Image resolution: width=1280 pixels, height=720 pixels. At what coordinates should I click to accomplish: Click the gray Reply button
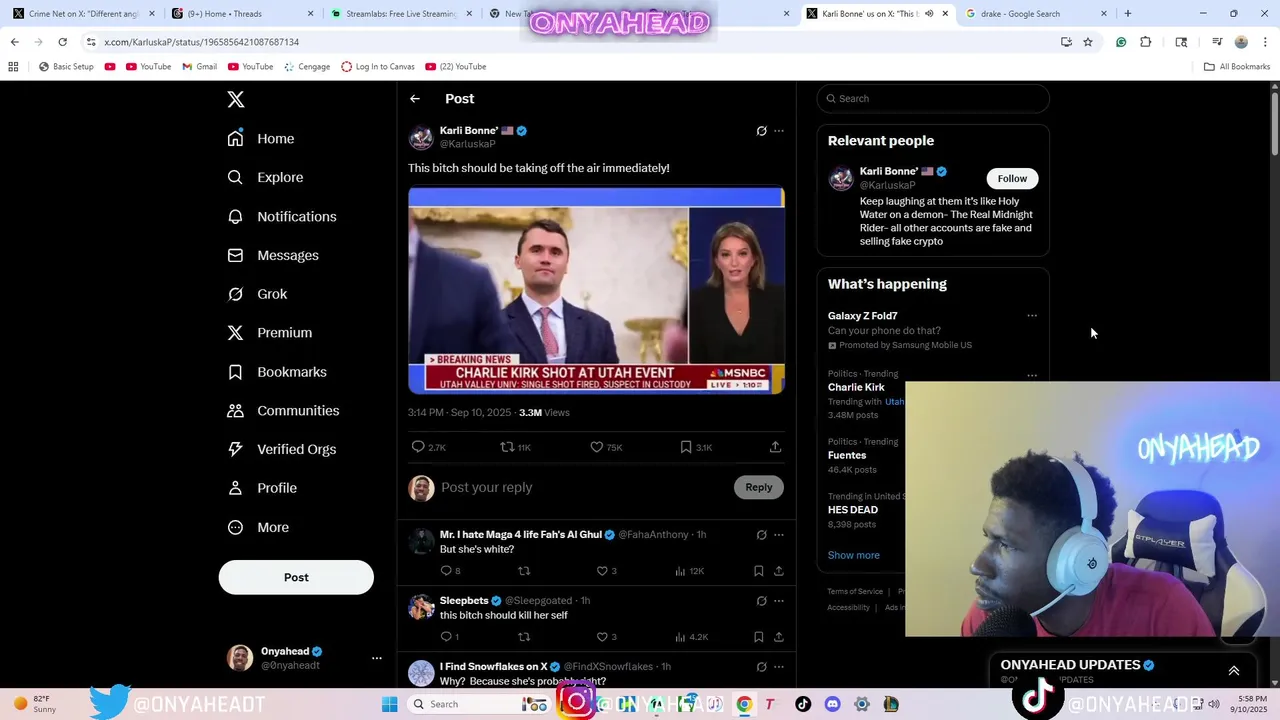[x=759, y=487]
